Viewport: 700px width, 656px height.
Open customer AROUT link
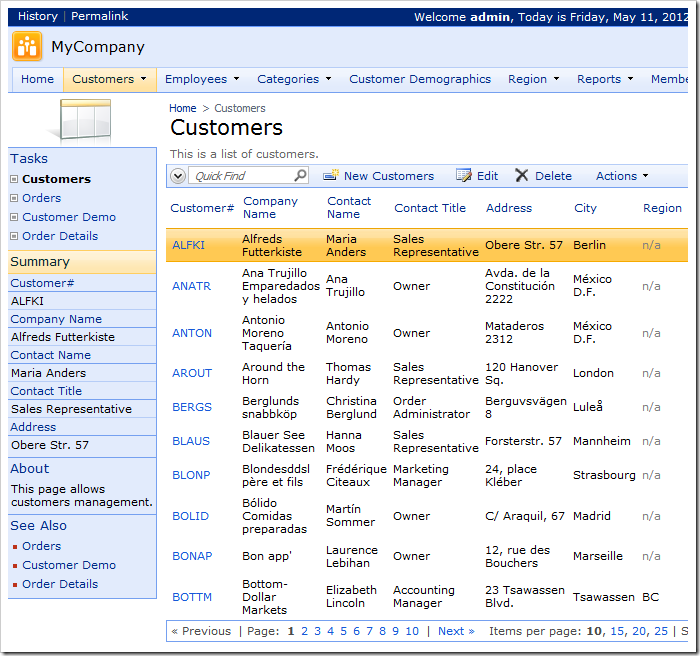[192, 373]
